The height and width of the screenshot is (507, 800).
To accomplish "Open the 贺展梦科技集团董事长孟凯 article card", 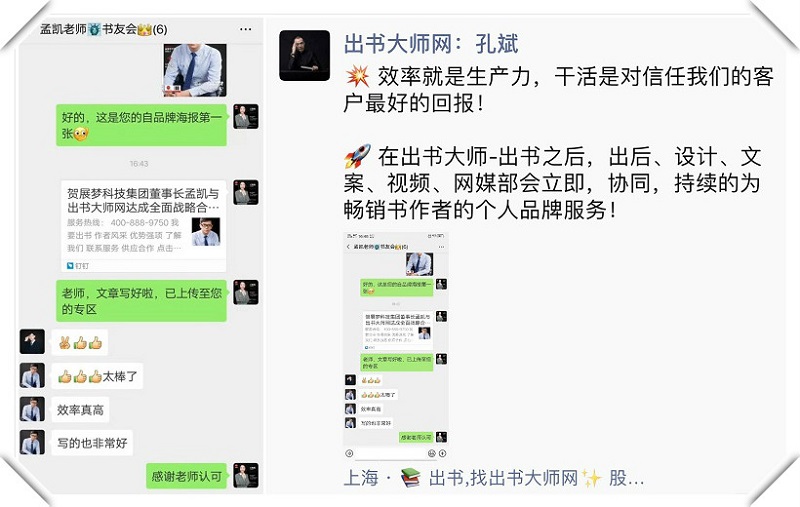I will tap(143, 225).
